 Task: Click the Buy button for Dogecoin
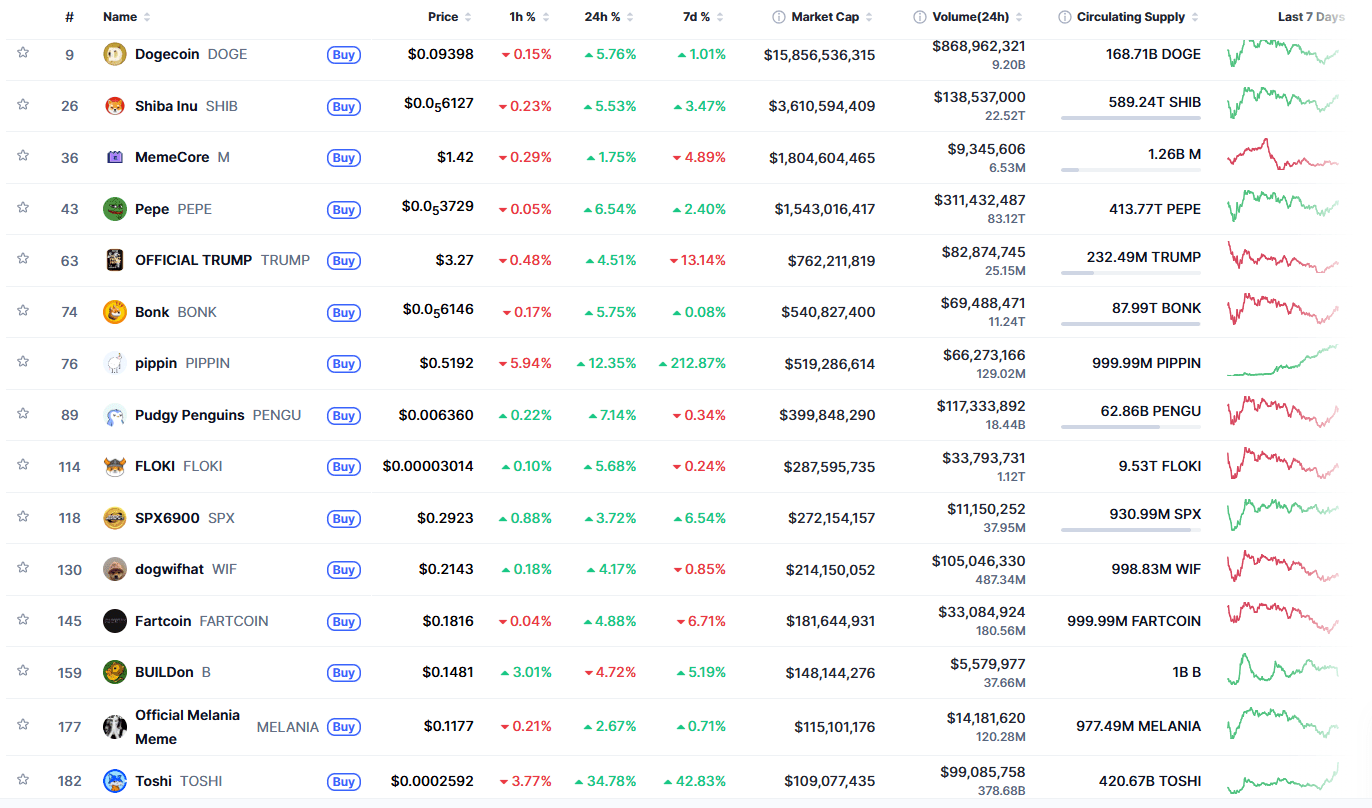343,55
